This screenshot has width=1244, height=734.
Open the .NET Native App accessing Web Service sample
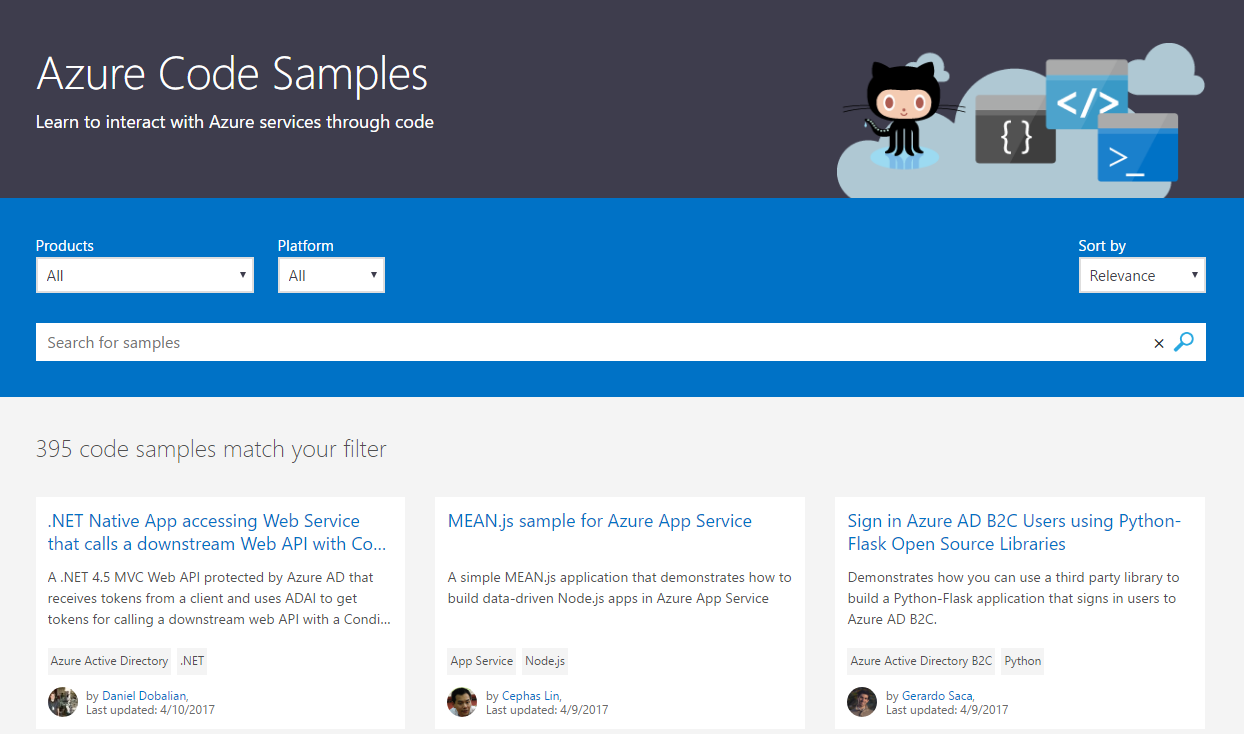(x=217, y=532)
